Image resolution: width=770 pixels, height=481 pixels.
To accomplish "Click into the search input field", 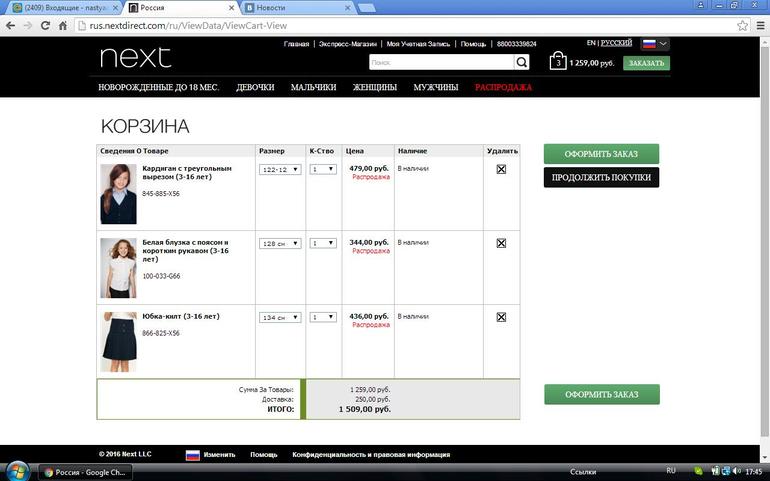I will click(x=440, y=63).
